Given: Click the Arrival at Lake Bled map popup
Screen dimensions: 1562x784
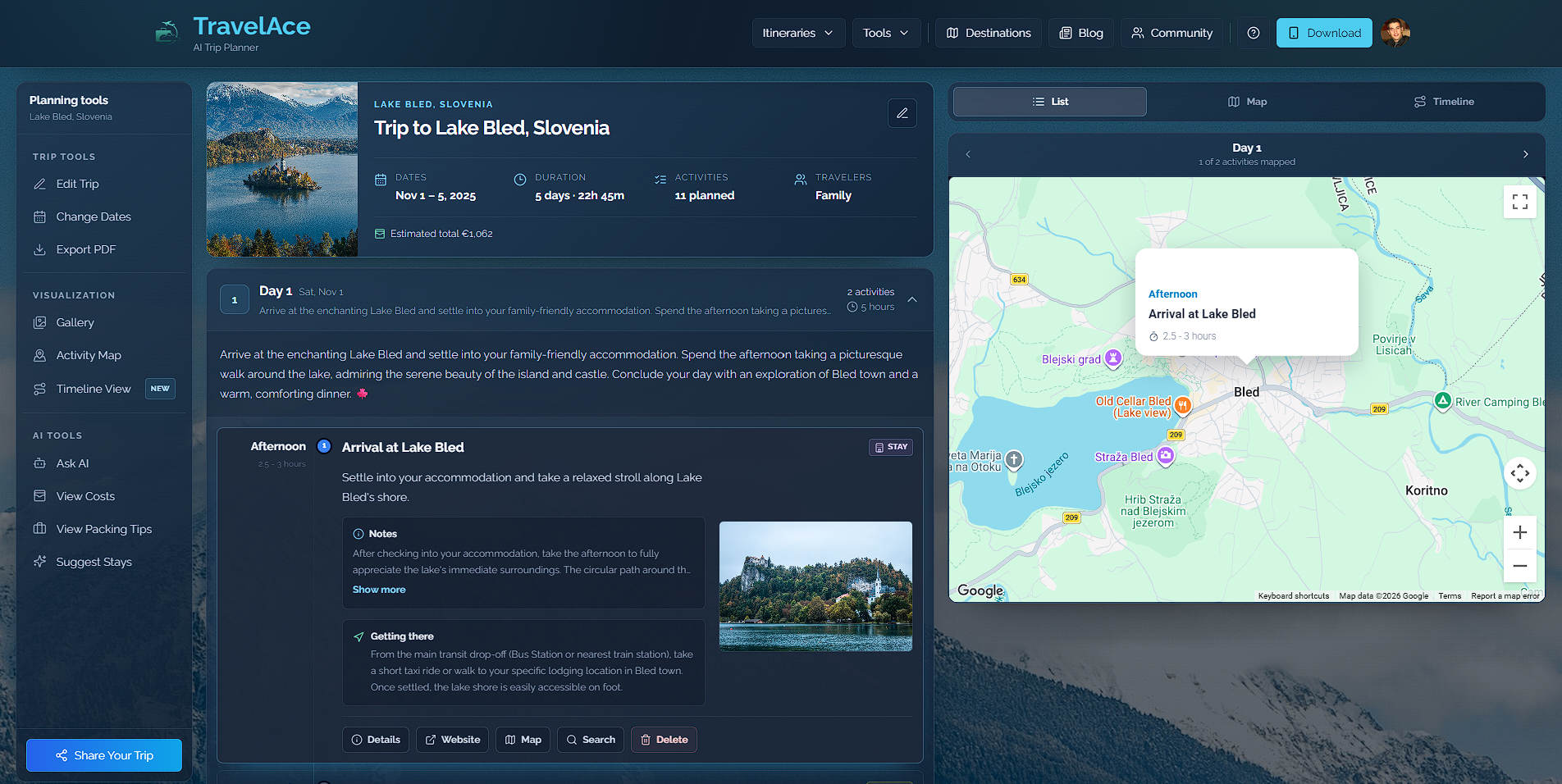Looking at the screenshot, I should coord(1247,302).
